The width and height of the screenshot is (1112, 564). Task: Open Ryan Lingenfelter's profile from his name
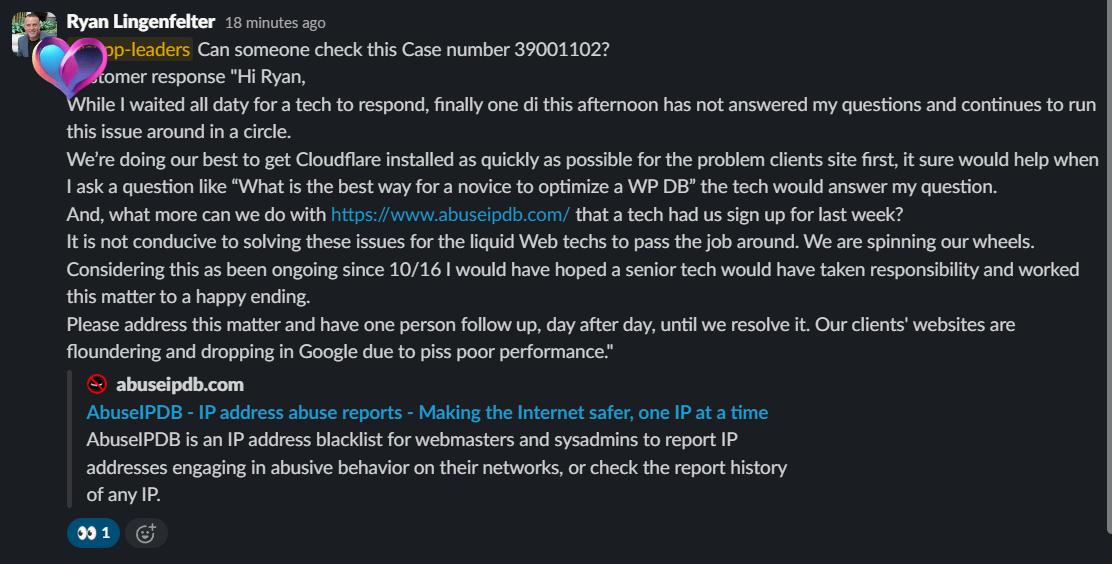140,22
